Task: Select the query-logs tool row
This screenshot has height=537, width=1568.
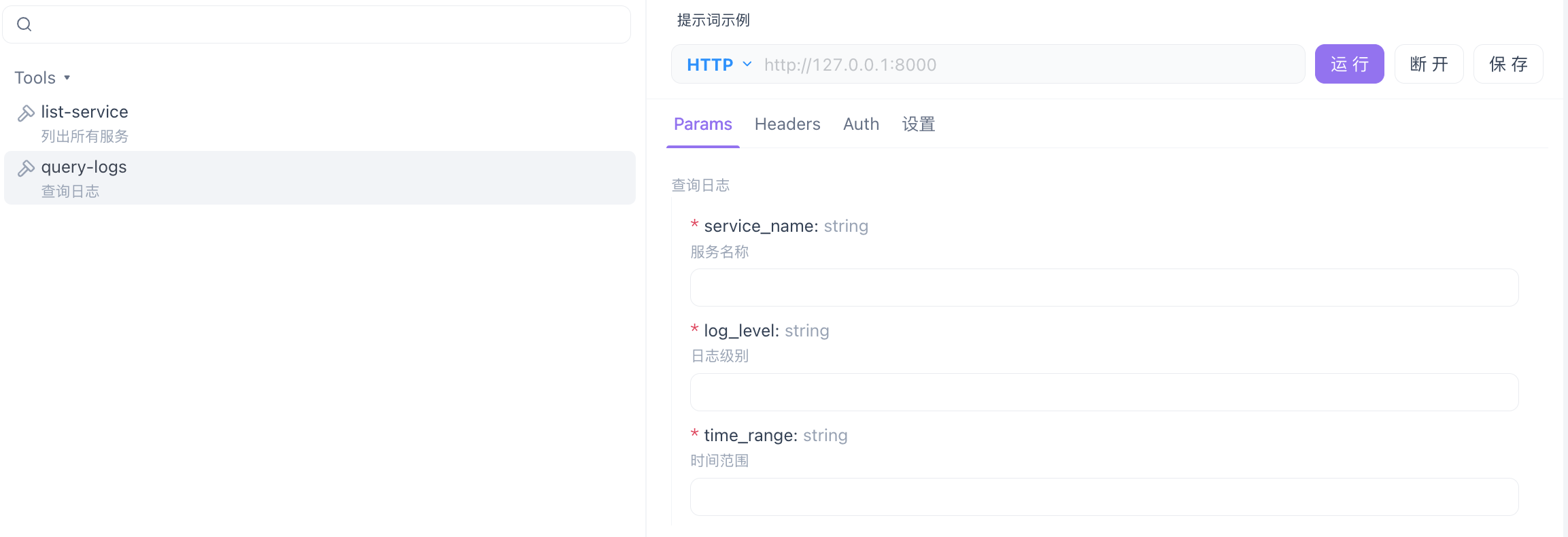Action: point(320,177)
